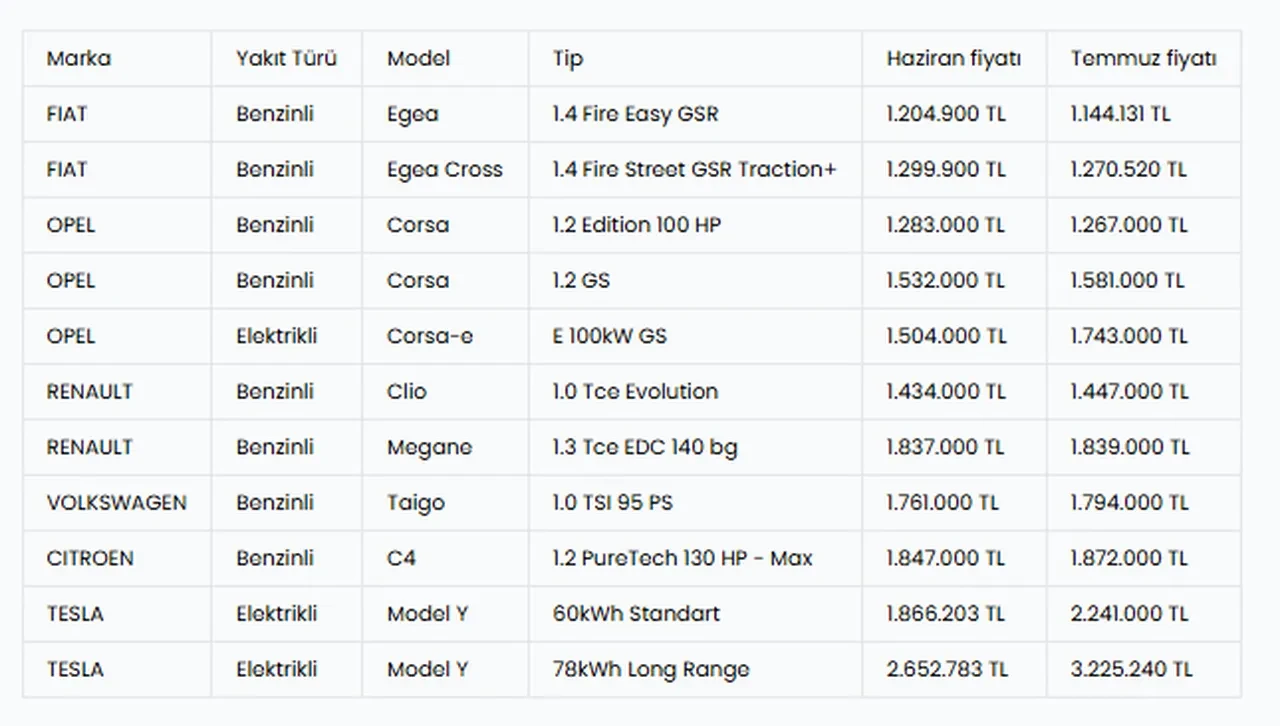The height and width of the screenshot is (726, 1280).
Task: Click the Yakıt Türü column header
Action: (x=286, y=59)
